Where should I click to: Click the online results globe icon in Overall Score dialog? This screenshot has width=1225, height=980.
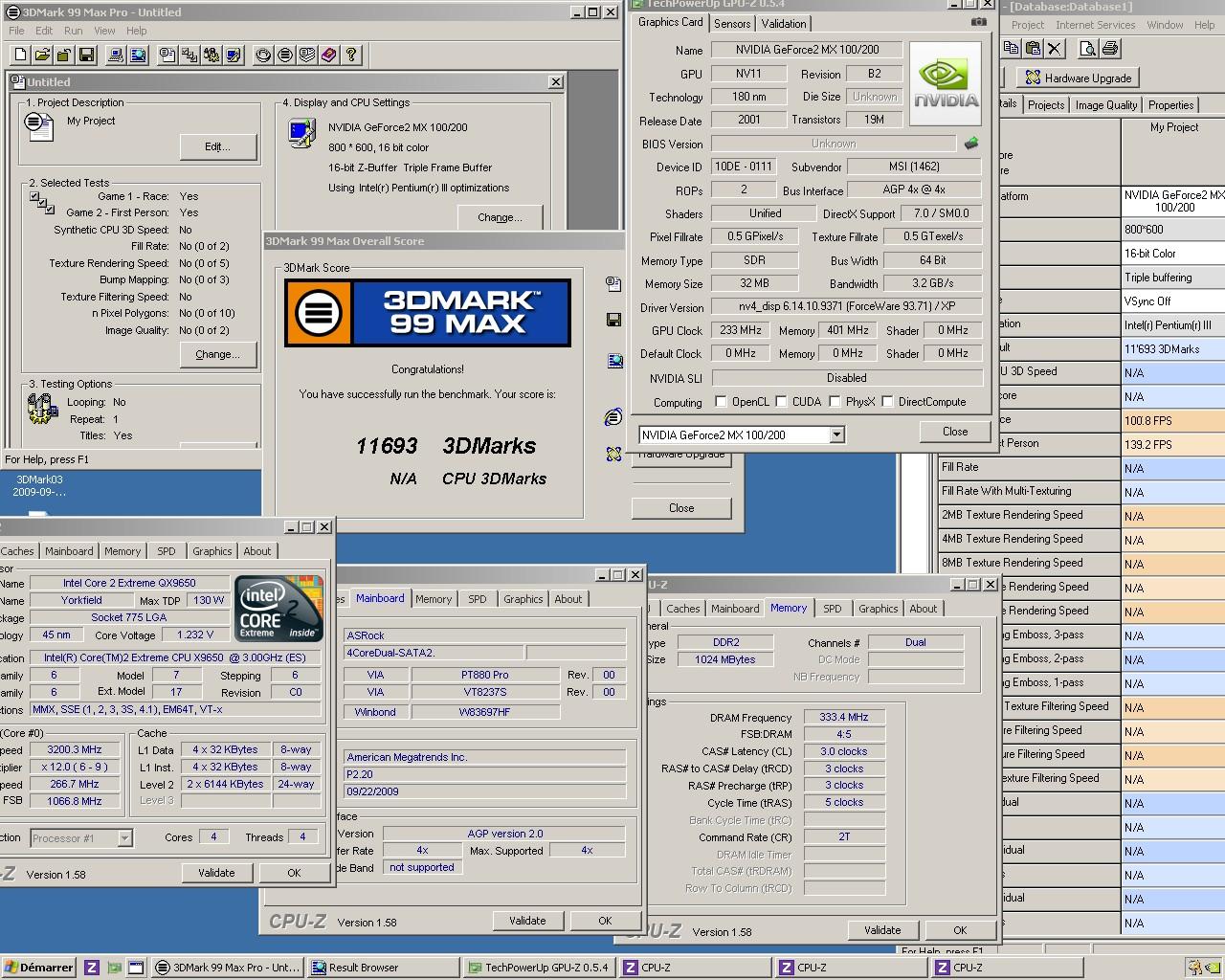[x=614, y=417]
